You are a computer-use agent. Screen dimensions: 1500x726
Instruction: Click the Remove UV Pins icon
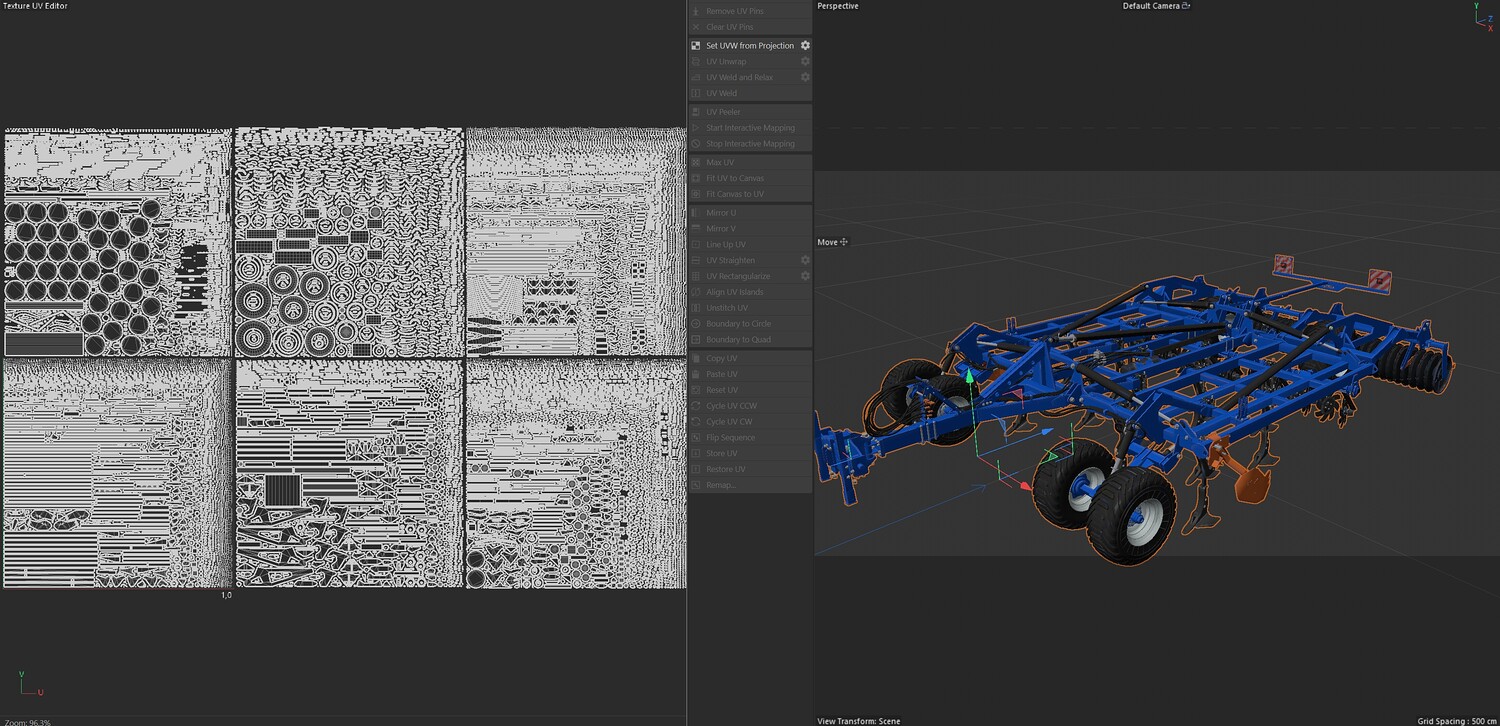point(696,11)
